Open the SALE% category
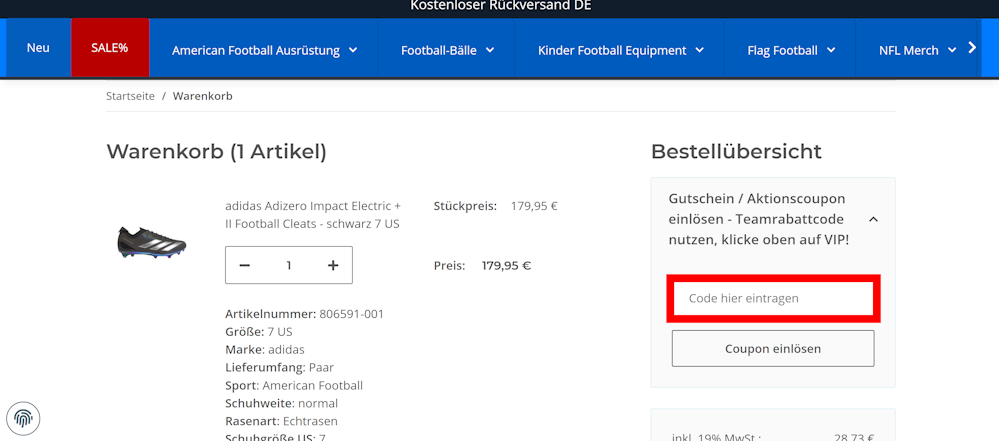Image resolution: width=999 pixels, height=441 pixels. click(110, 48)
